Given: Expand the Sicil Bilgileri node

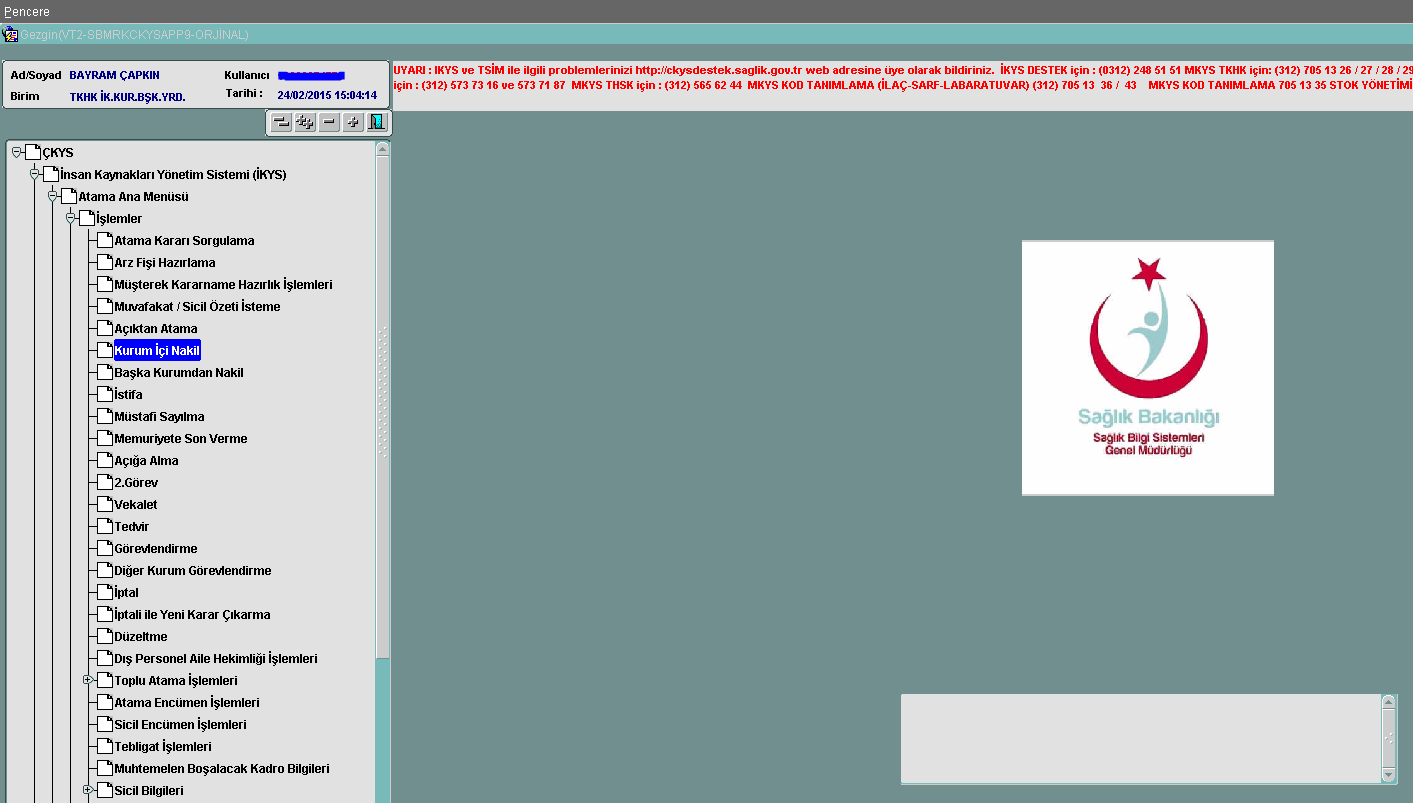Looking at the screenshot, I should (x=88, y=790).
